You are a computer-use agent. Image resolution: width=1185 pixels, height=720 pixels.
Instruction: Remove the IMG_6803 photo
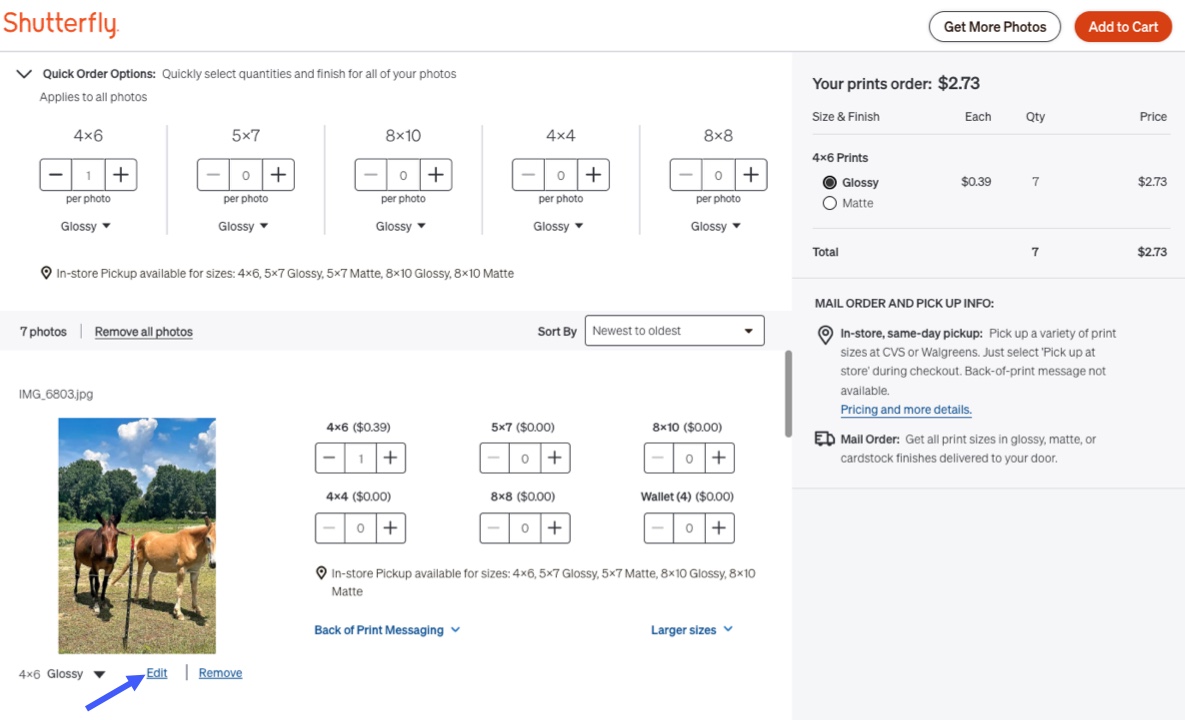click(x=221, y=673)
